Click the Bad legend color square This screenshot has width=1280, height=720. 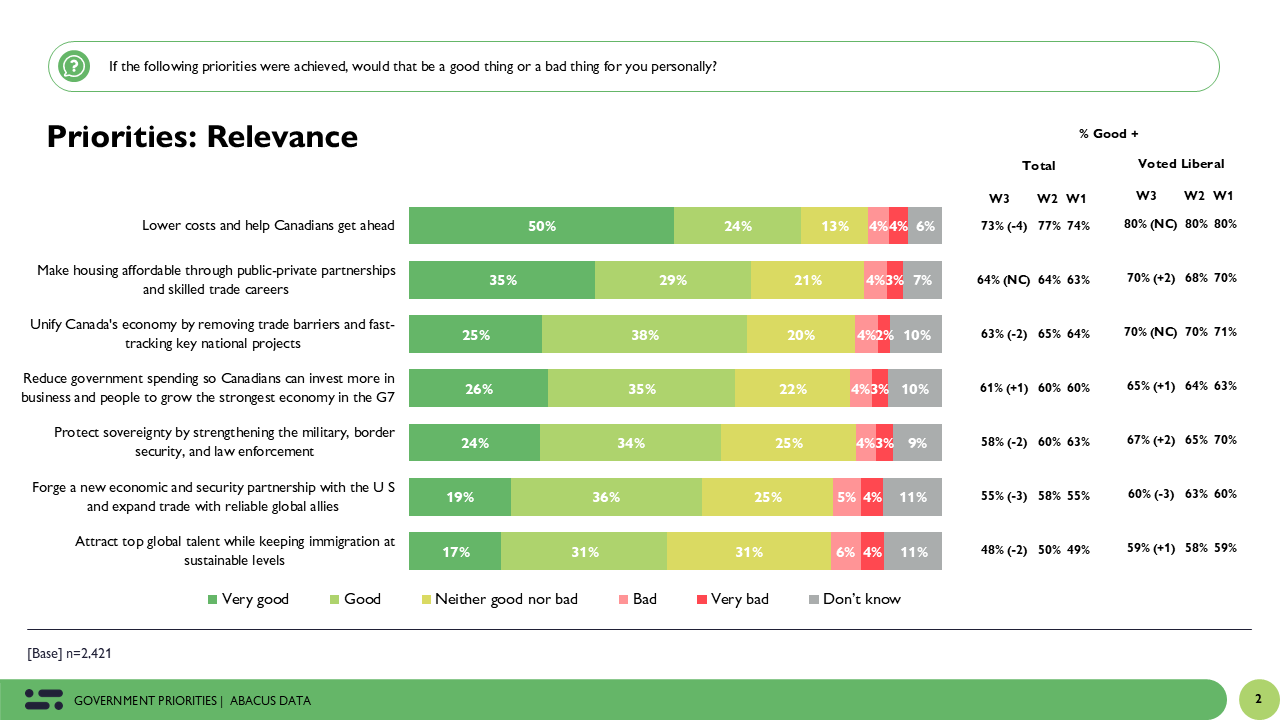[623, 600]
